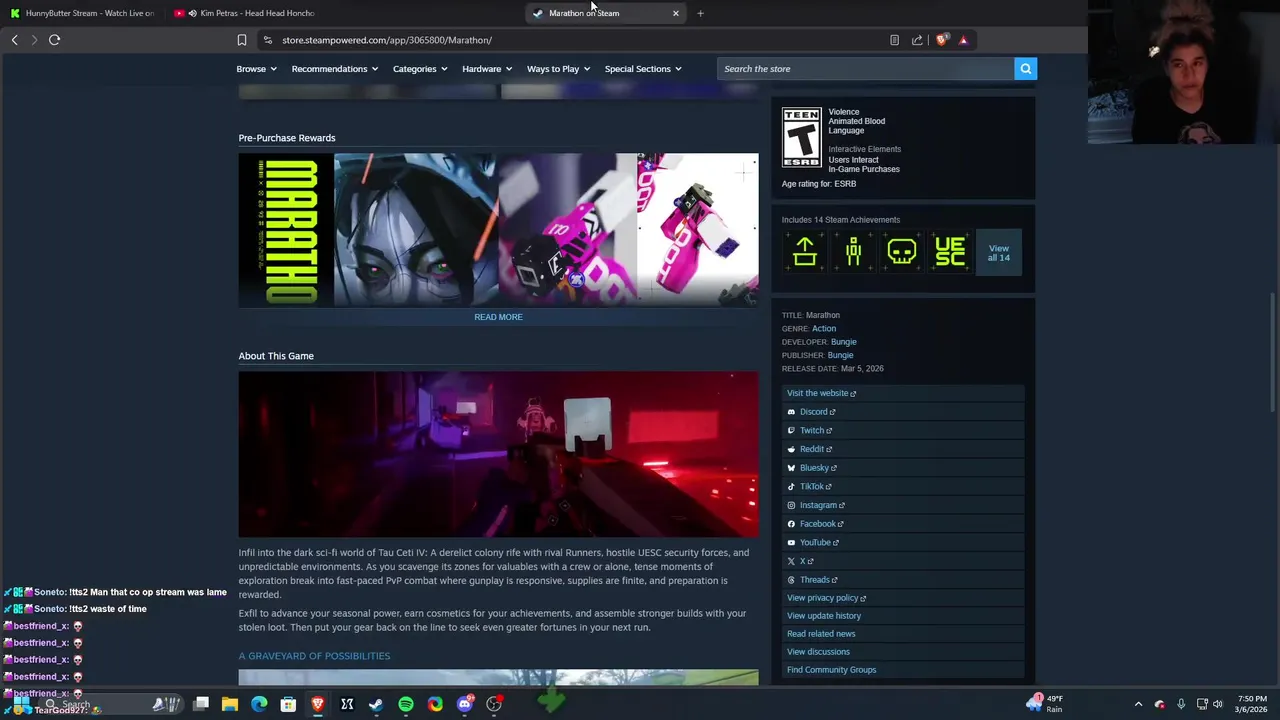The height and width of the screenshot is (720, 1280).
Task: Expand the Recommendations menu
Action: [334, 69]
